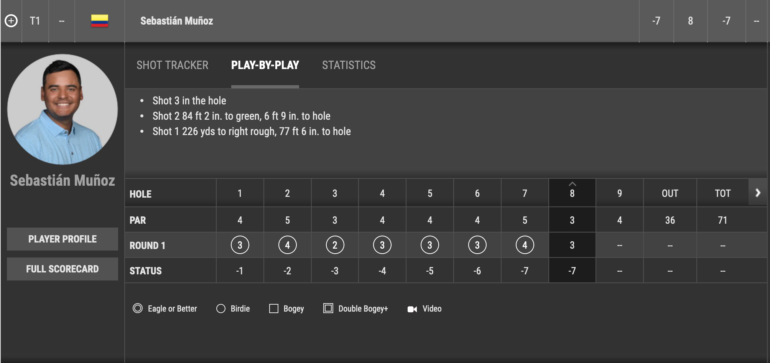Open the Statistics tab
The height and width of the screenshot is (363, 770).
(349, 65)
